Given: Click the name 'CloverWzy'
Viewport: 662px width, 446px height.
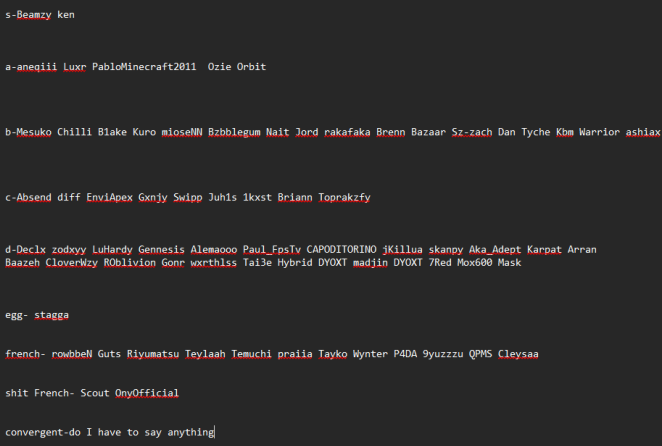Looking at the screenshot, I should [72, 262].
